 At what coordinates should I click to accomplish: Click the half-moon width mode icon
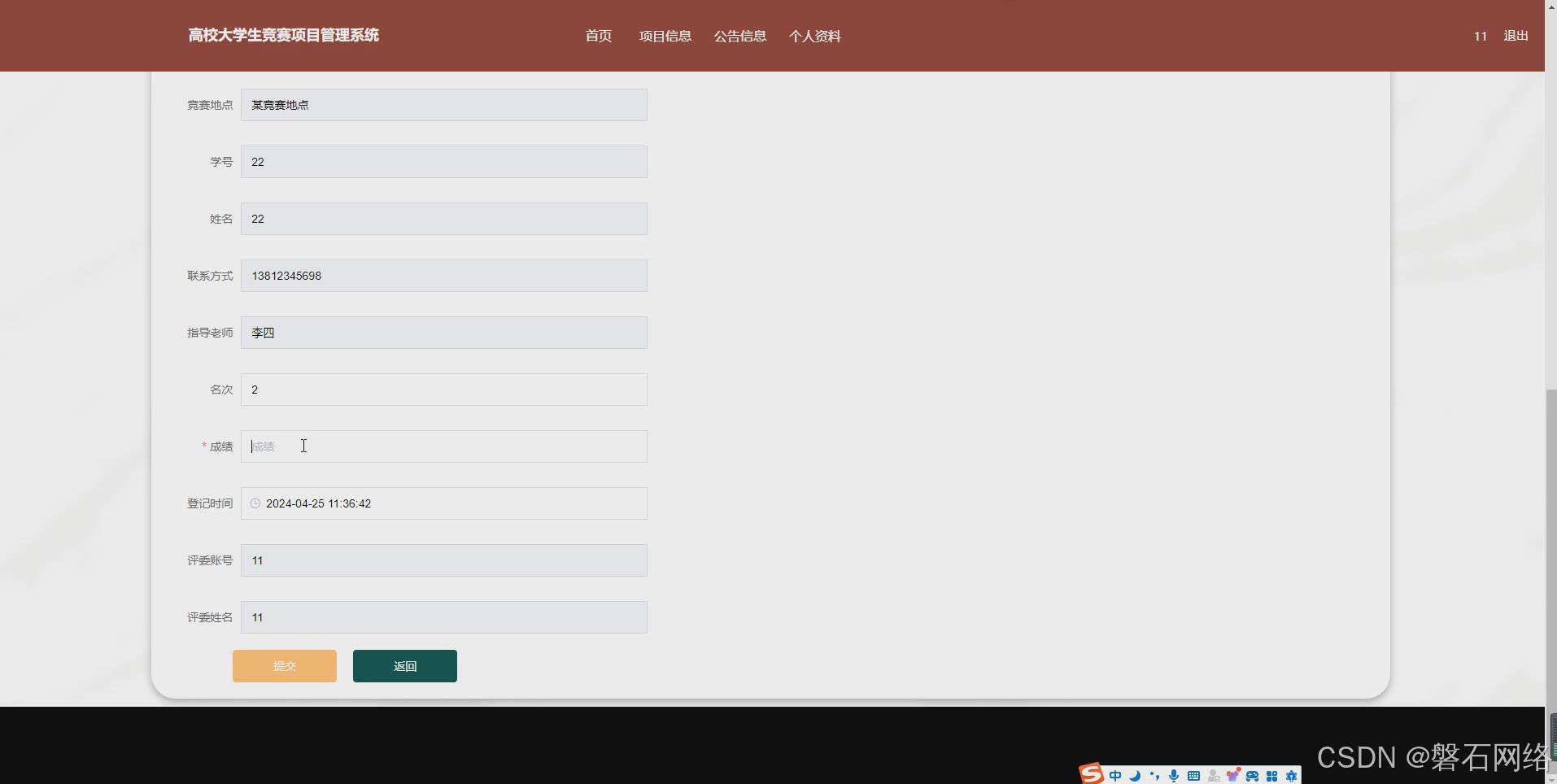point(1135,776)
